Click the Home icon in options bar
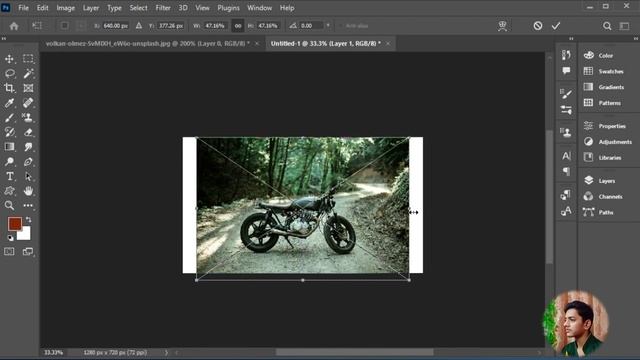Screen dimensions: 640x360 pos(14,26)
